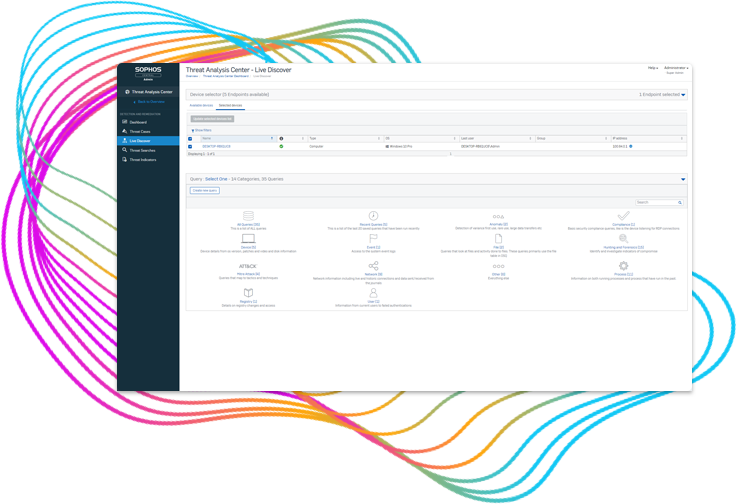Expand the Help menu
Image resolution: width=737 pixels, height=504 pixels.
[x=652, y=68]
